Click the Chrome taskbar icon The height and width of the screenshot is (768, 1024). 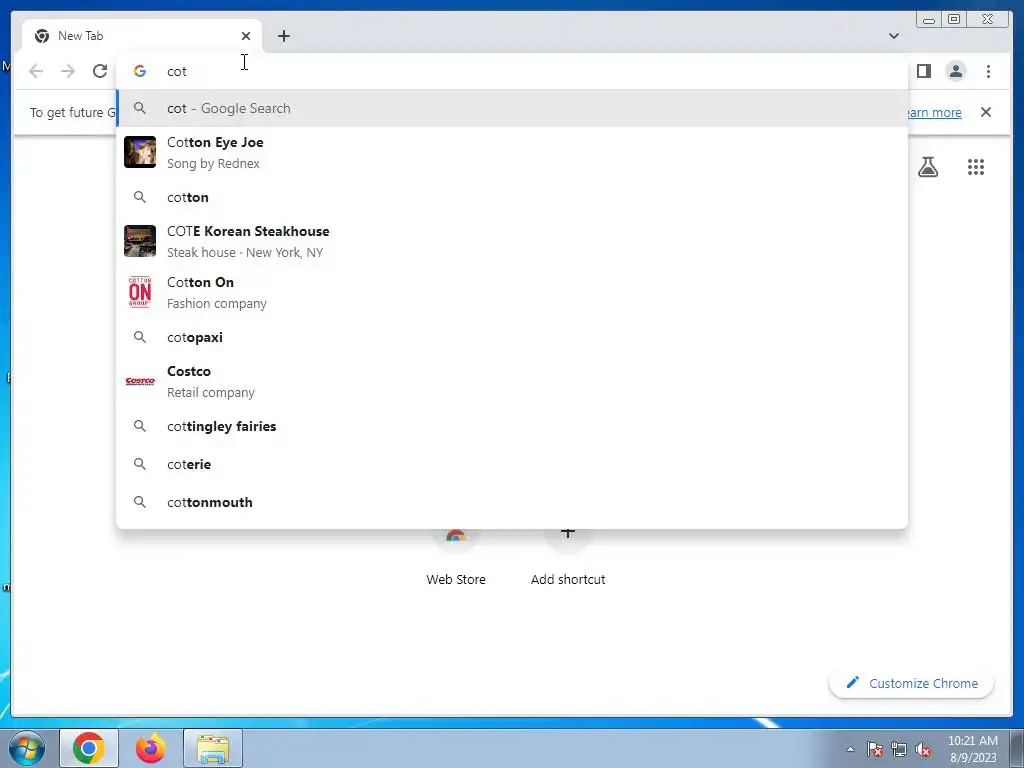[x=89, y=748]
